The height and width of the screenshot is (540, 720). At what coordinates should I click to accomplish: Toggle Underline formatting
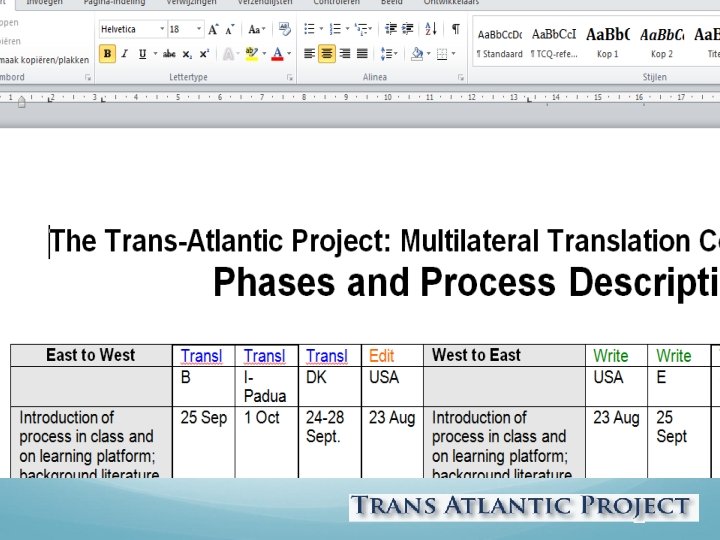[143, 54]
